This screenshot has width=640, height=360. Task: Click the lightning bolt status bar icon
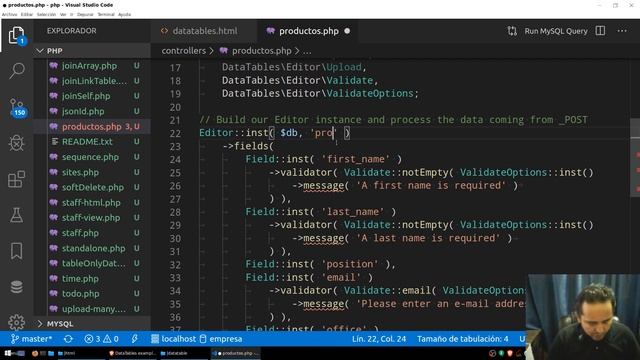pos(134,339)
